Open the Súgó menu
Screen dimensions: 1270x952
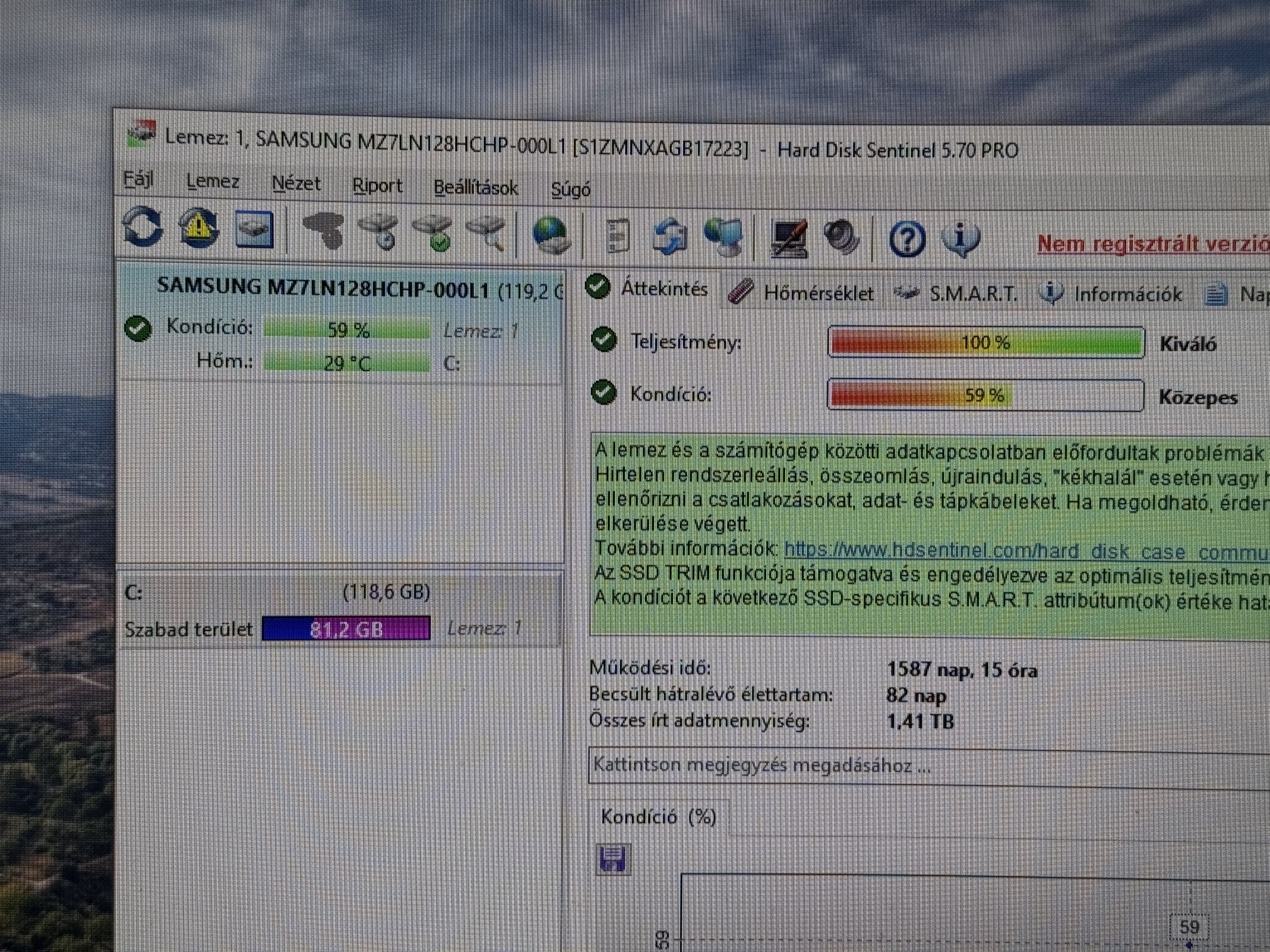click(571, 190)
